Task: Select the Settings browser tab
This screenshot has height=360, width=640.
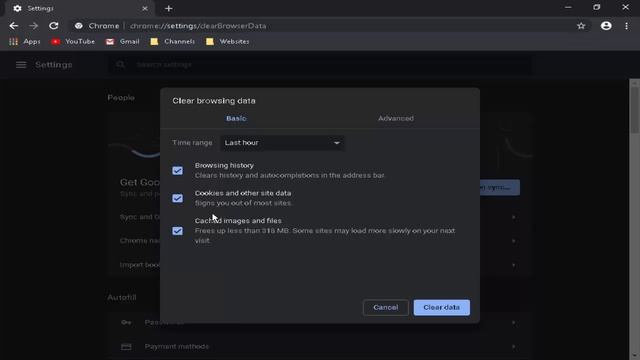Action: coord(80,9)
